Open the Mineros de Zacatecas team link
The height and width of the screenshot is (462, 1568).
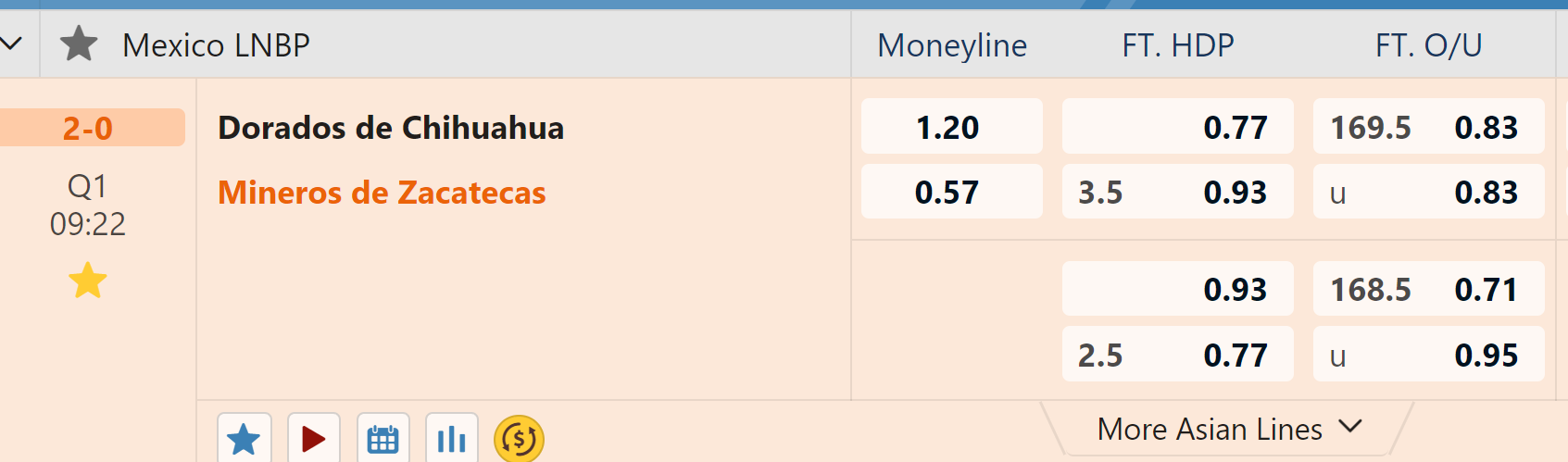[x=382, y=193]
